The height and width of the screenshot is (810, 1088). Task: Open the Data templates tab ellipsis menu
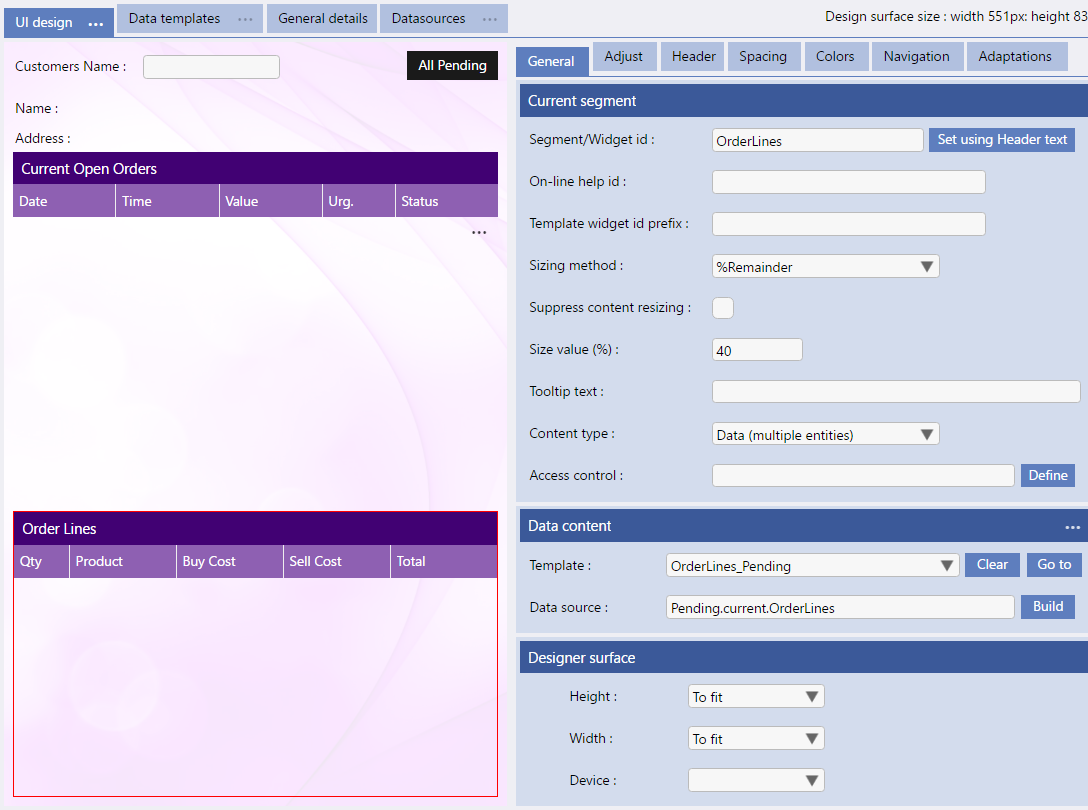246,19
